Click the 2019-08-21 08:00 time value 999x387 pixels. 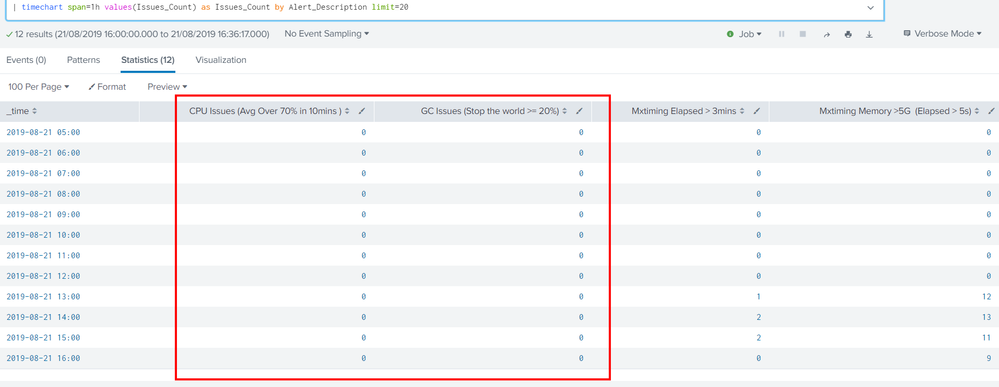pyautogui.click(x=43, y=194)
